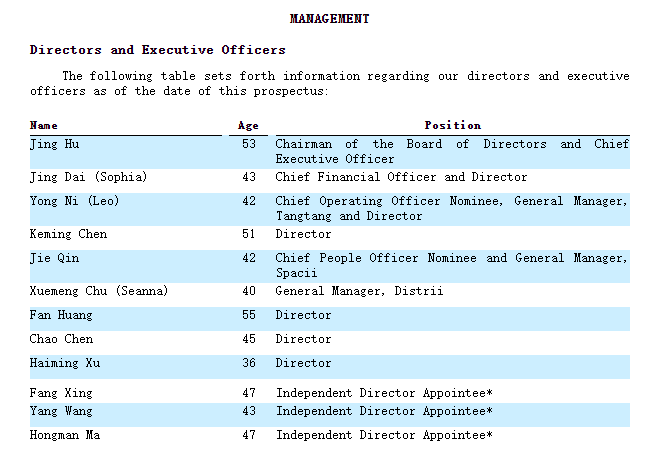The image size is (658, 452).
Task: Click Director in Keming Chen's row
Action: 303,234
